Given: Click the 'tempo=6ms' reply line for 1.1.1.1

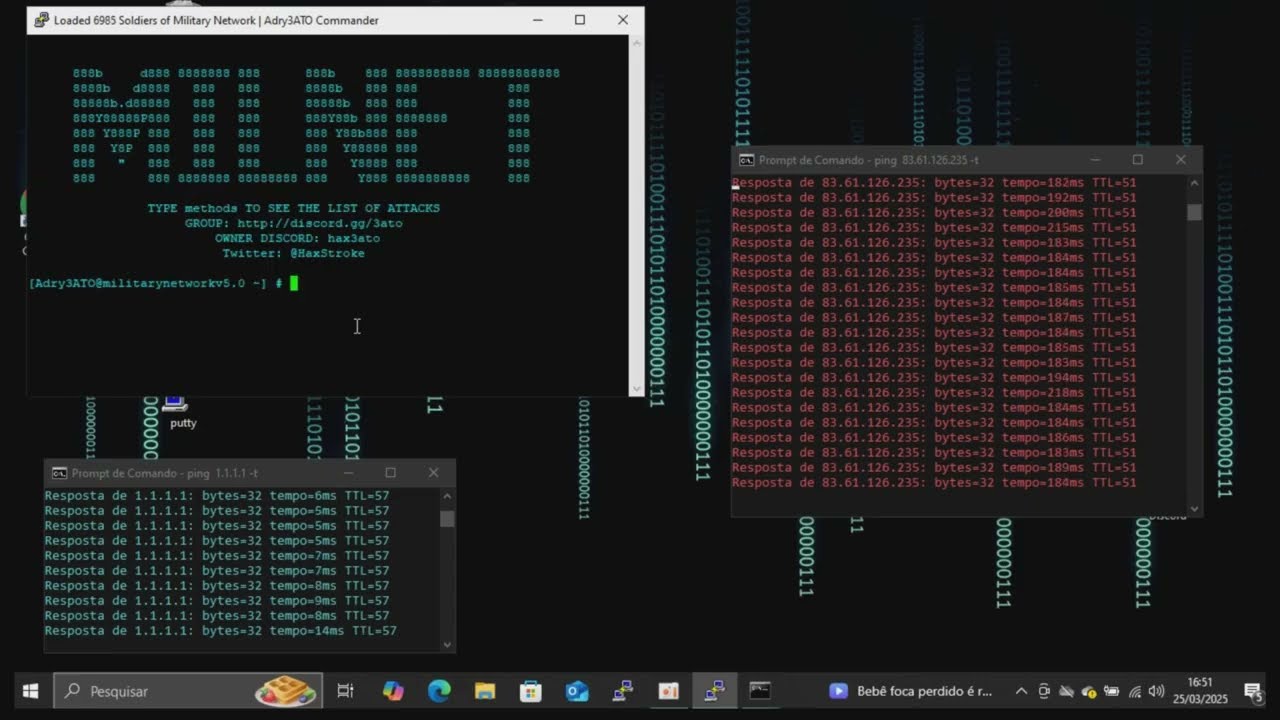Looking at the screenshot, I should point(217,496).
